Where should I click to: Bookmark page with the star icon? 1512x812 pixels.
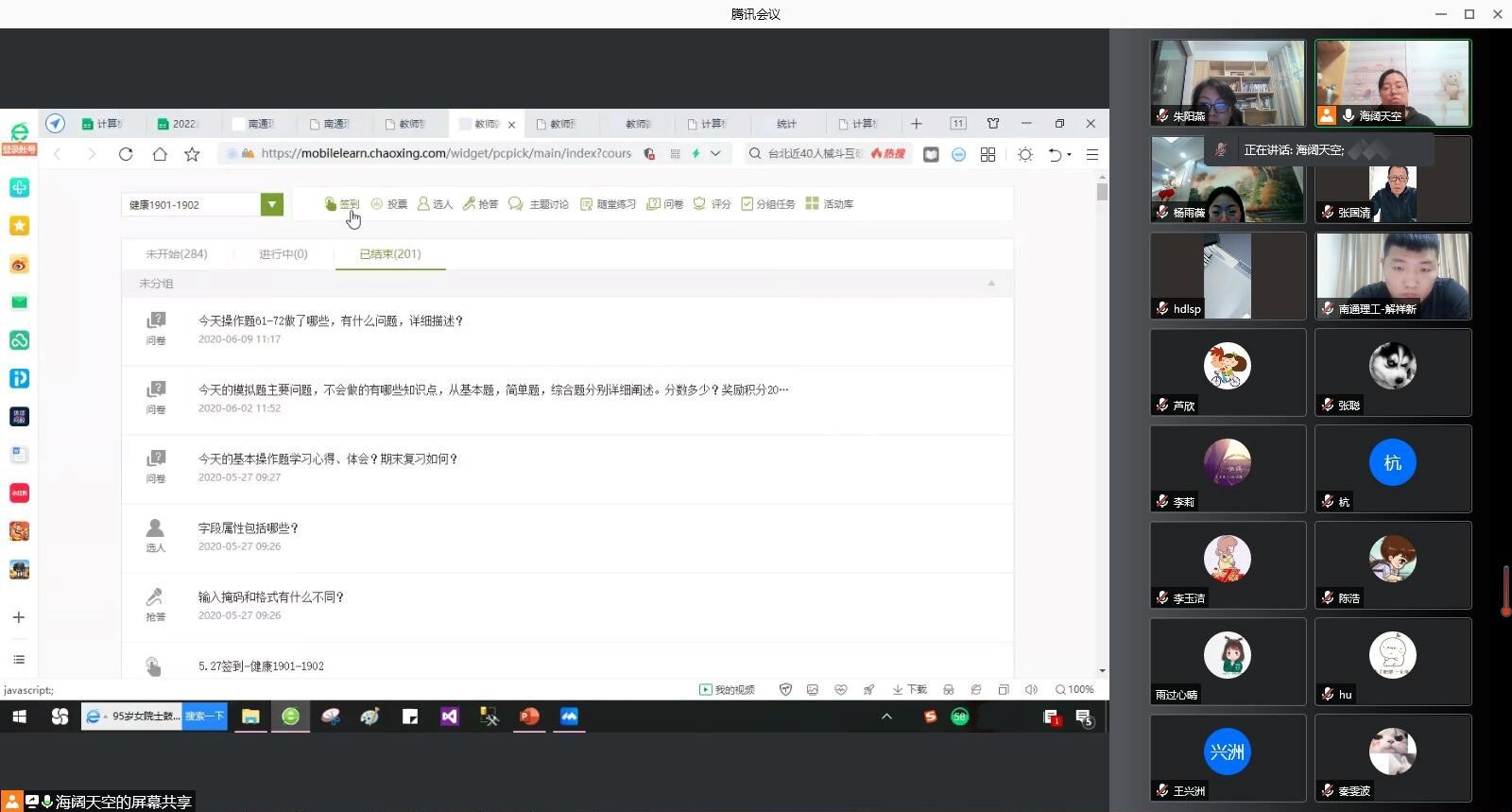pyautogui.click(x=192, y=154)
